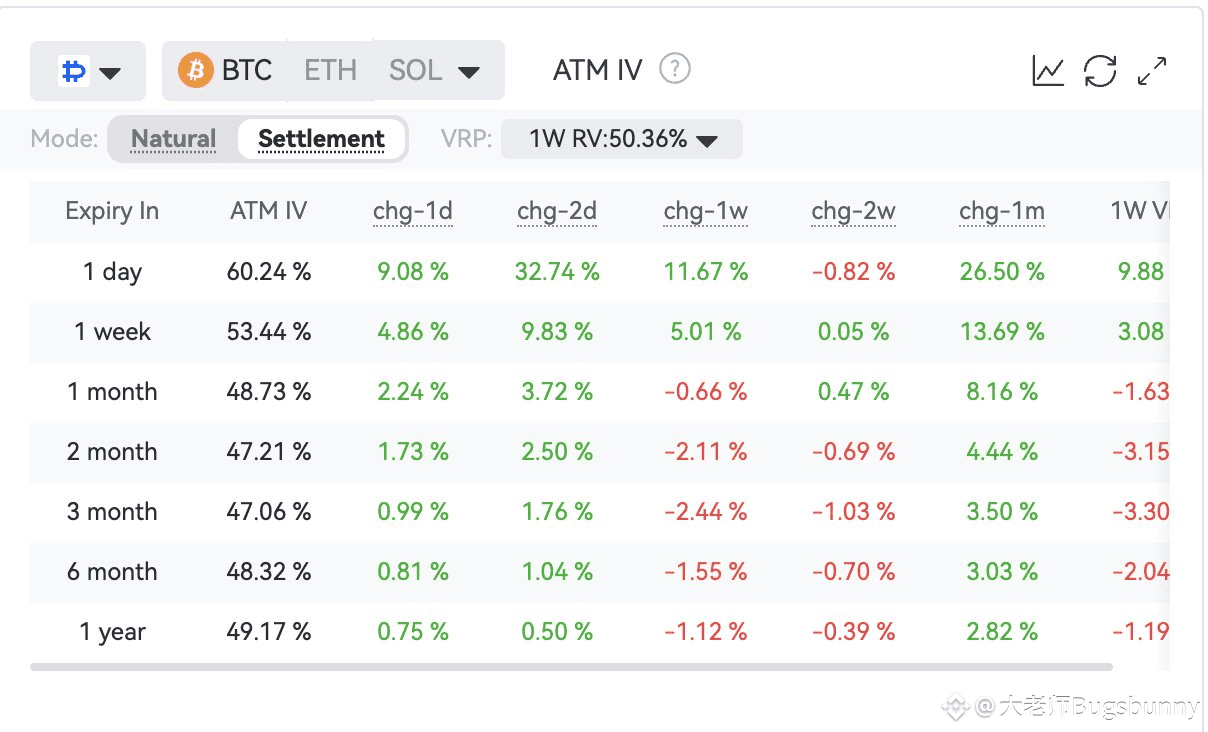Screen dimensions: 1208x732
Task: Expand SOL coin dropdown arrow
Action: (468, 72)
